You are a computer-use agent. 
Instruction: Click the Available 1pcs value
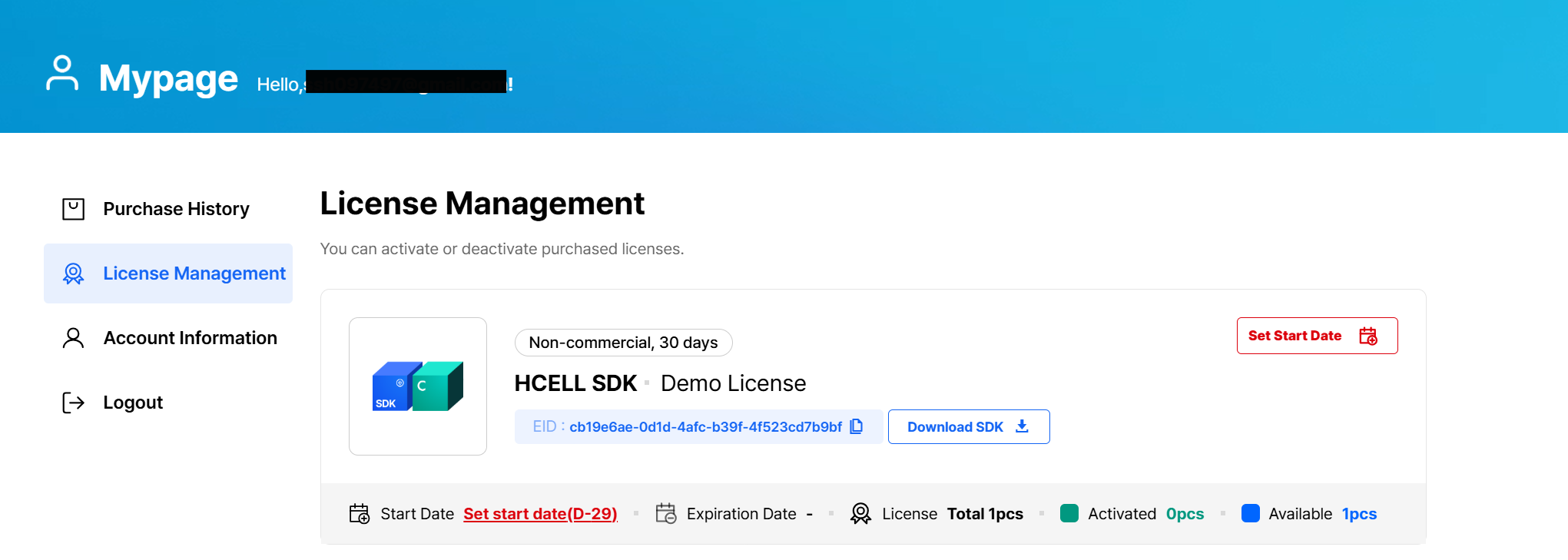pyautogui.click(x=1359, y=514)
